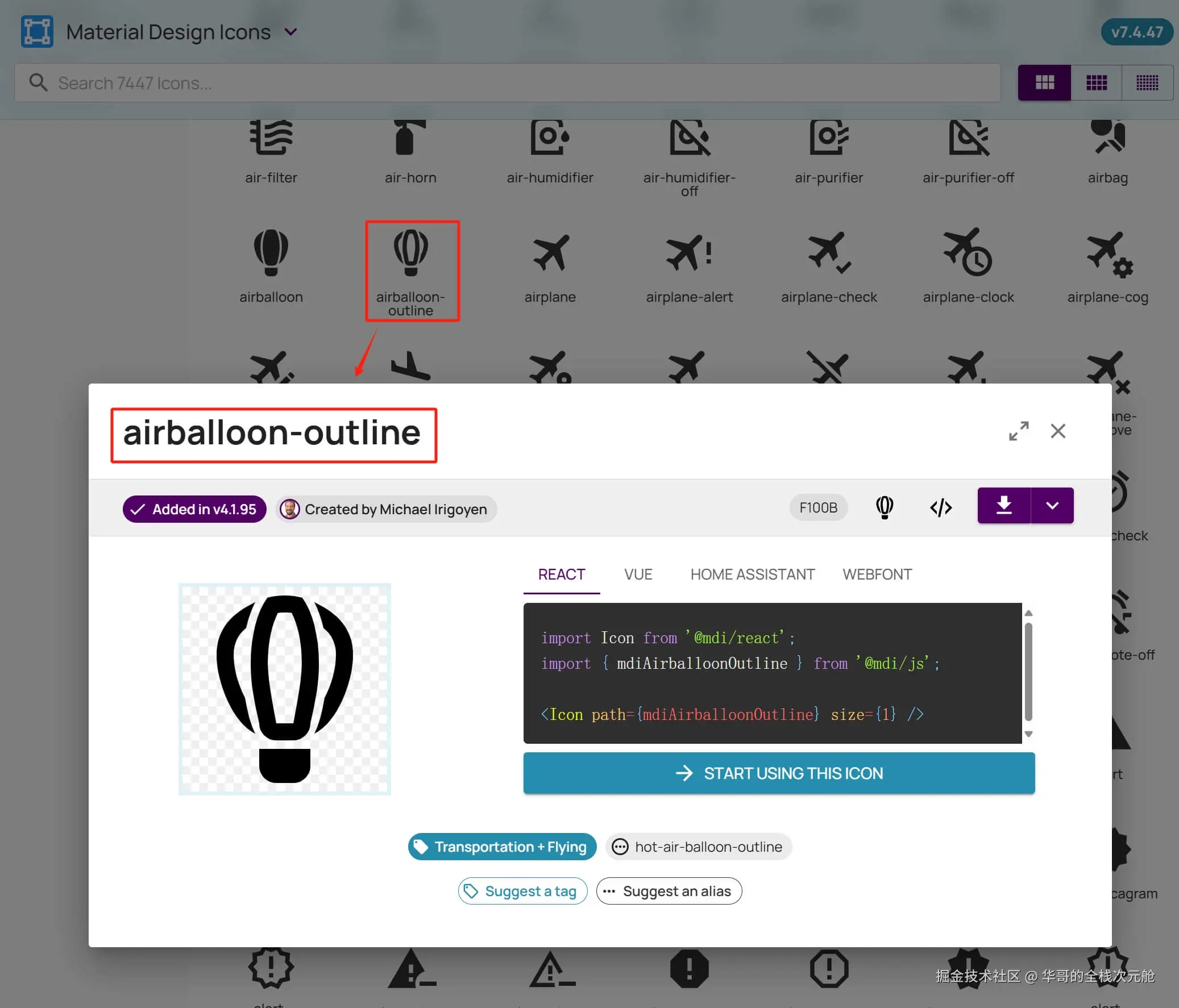The height and width of the screenshot is (1008, 1179).
Task: Click the balloon glyph preview icon in toolbar
Action: 885,507
